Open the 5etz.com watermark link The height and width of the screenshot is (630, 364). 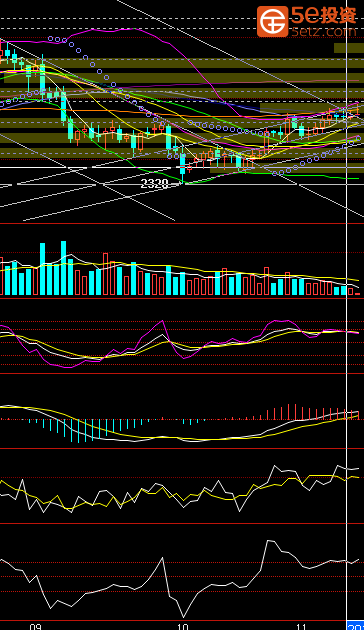324,31
